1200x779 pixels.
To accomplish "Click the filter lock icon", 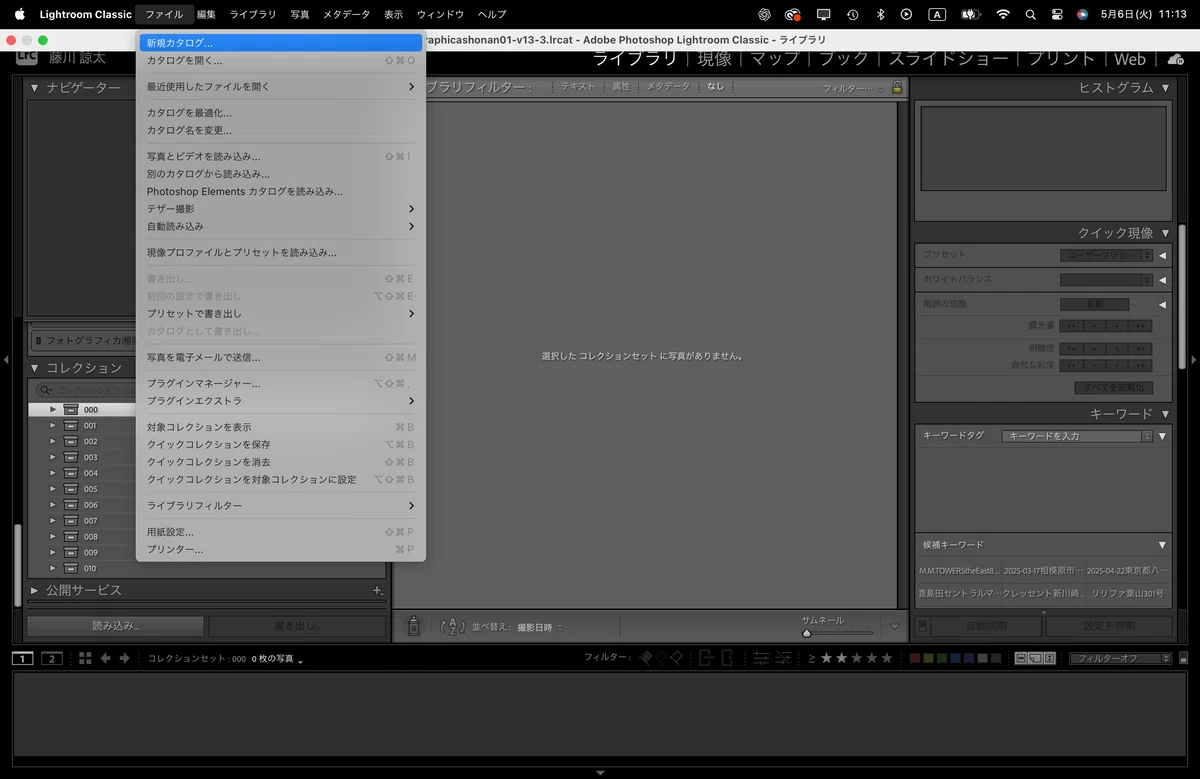I will 897,87.
